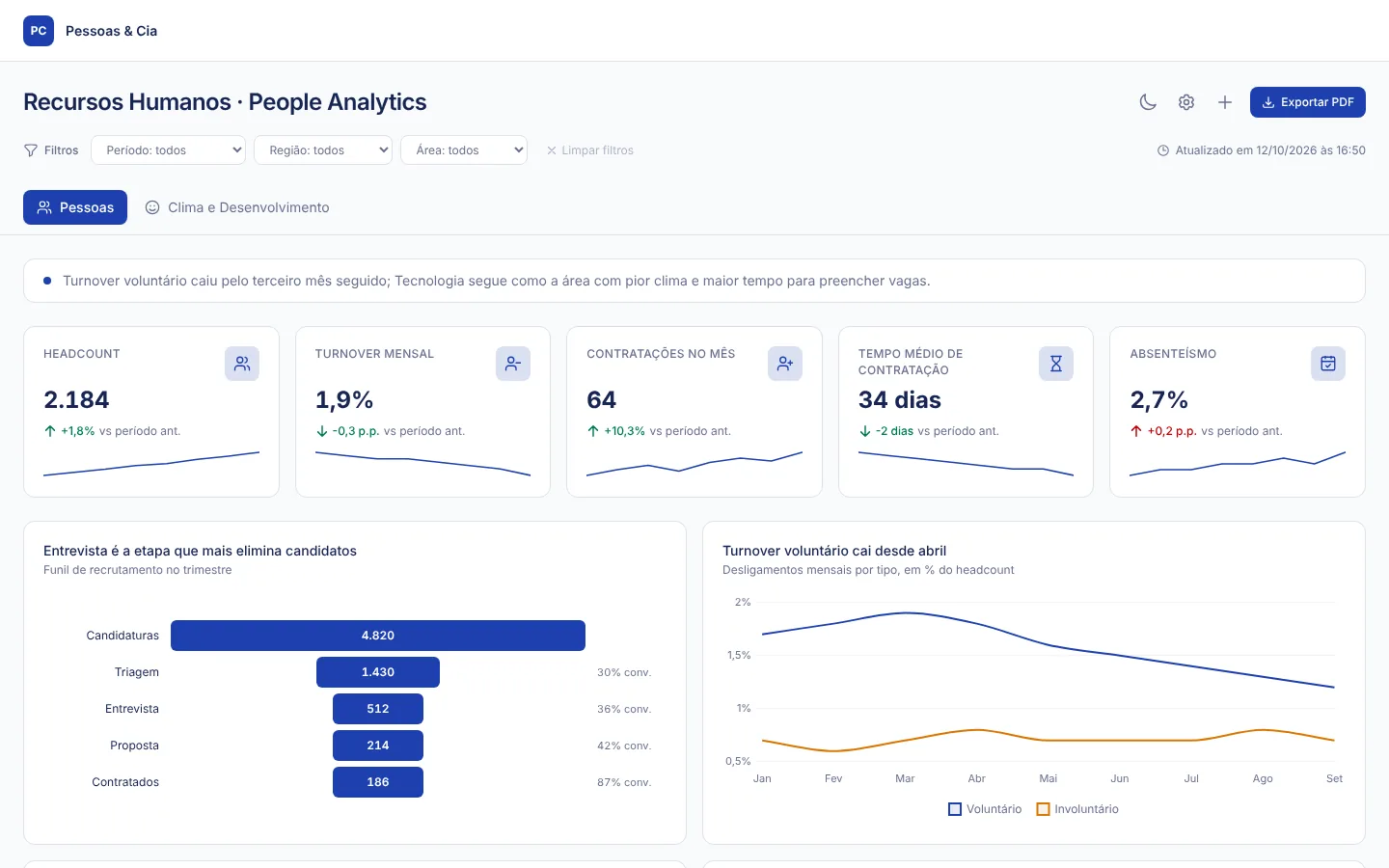Click the plus add icon
This screenshot has width=1389, height=868.
(1225, 102)
